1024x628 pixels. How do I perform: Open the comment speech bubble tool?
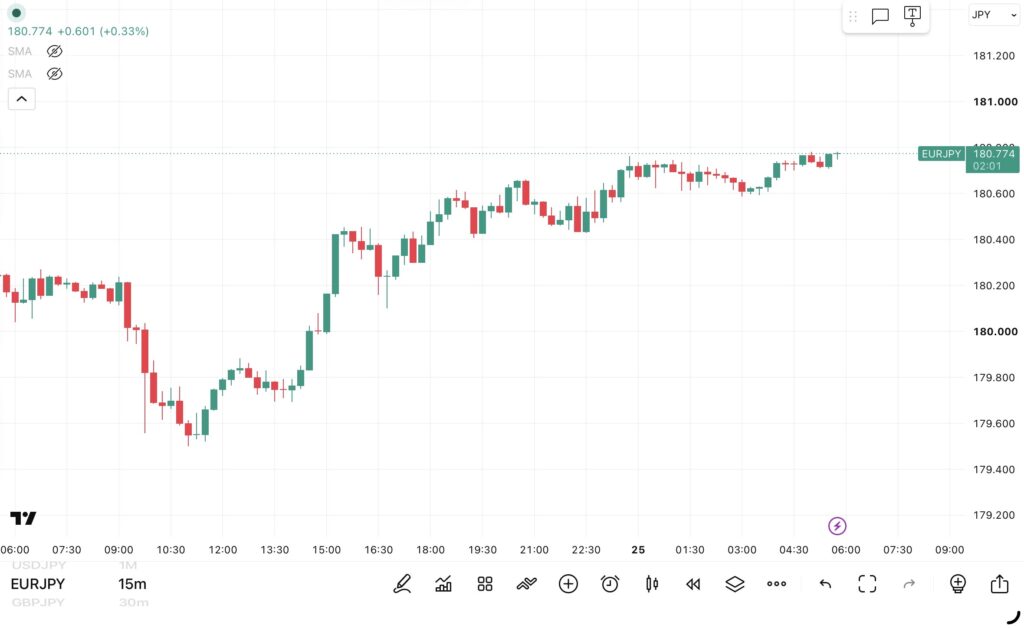880,16
